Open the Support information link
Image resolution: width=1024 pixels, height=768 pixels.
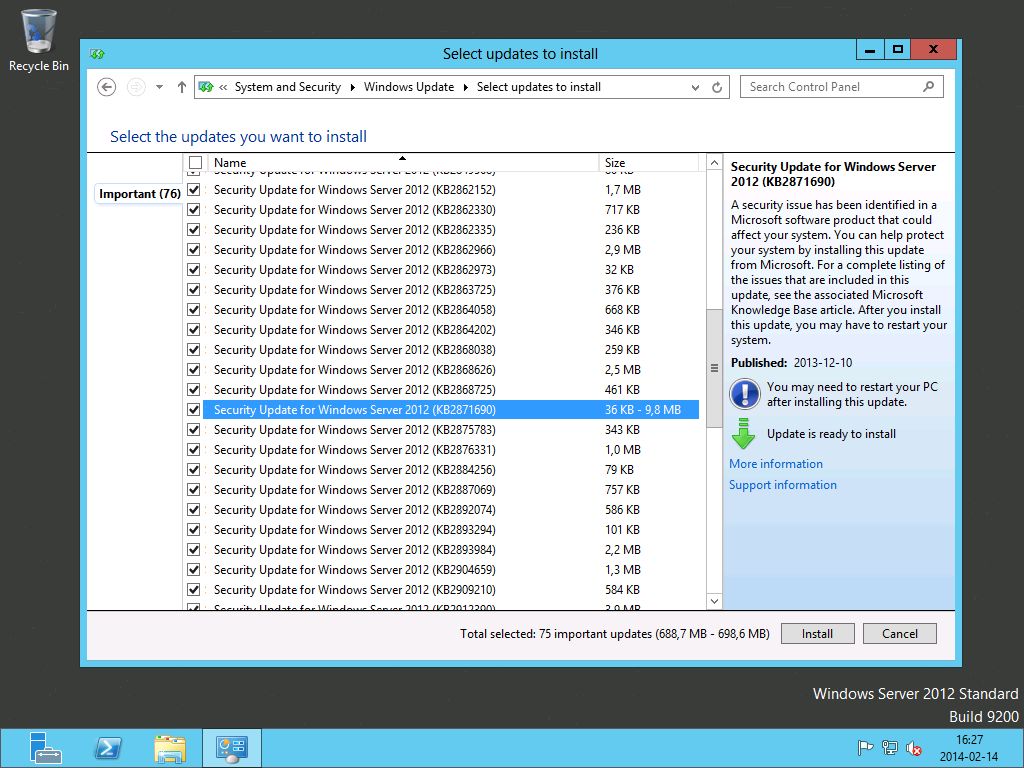click(782, 485)
